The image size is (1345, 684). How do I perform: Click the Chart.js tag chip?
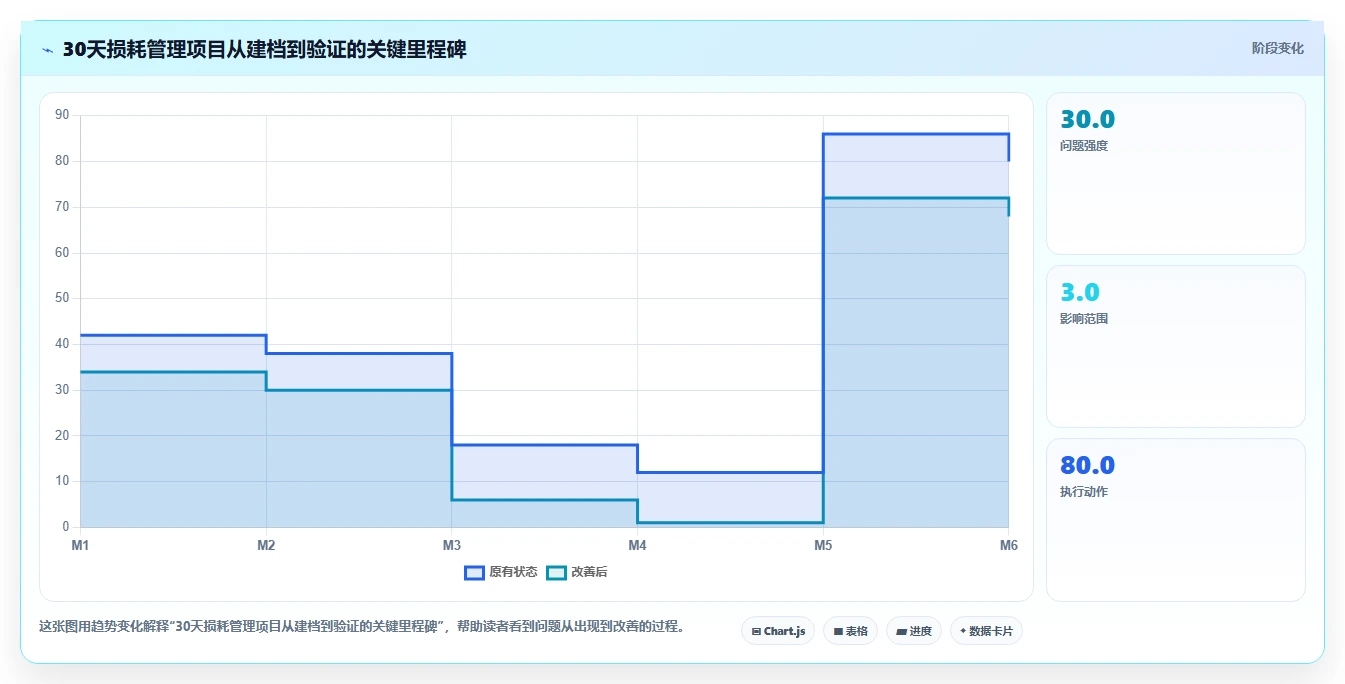click(778, 631)
